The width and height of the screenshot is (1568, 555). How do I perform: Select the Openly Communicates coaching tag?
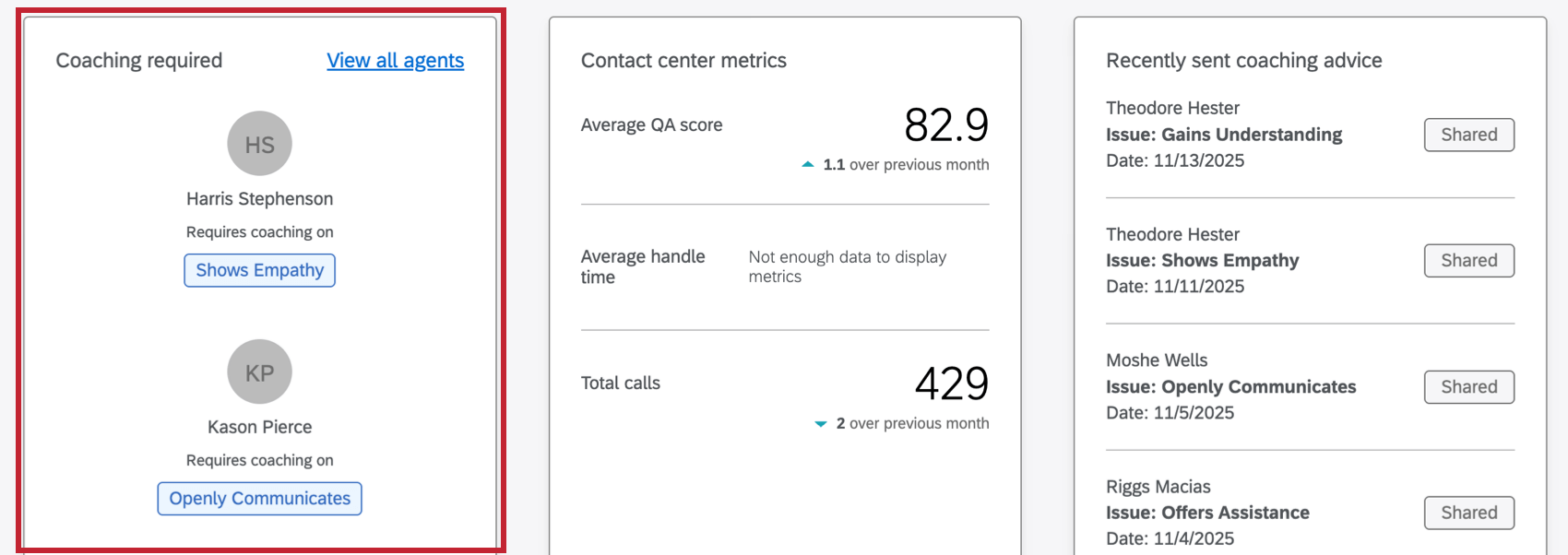259,498
